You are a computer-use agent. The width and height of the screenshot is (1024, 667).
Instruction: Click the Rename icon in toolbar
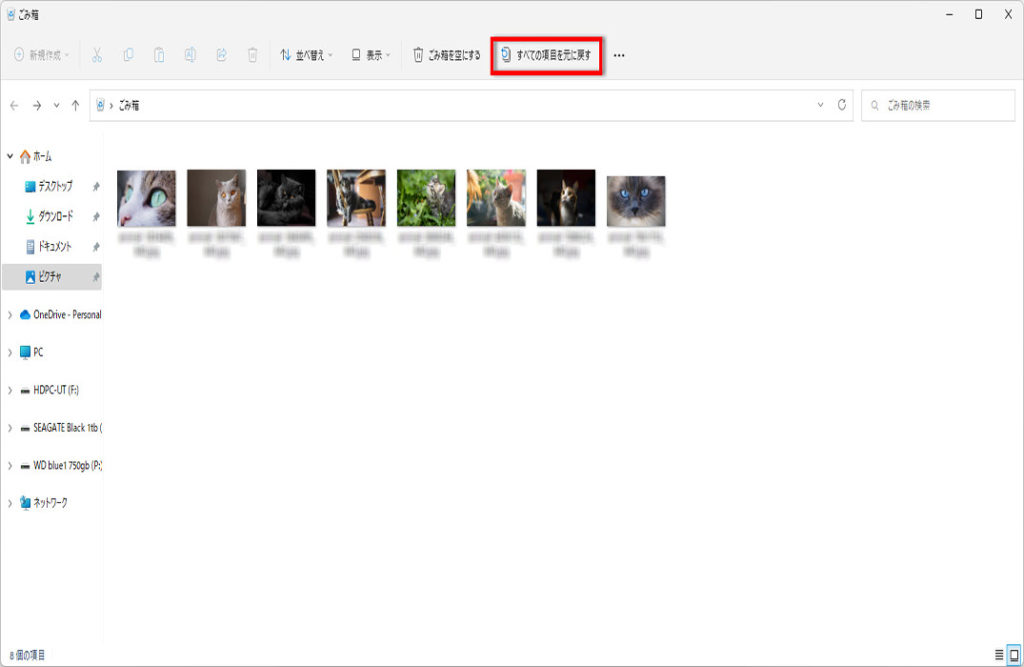click(x=190, y=55)
